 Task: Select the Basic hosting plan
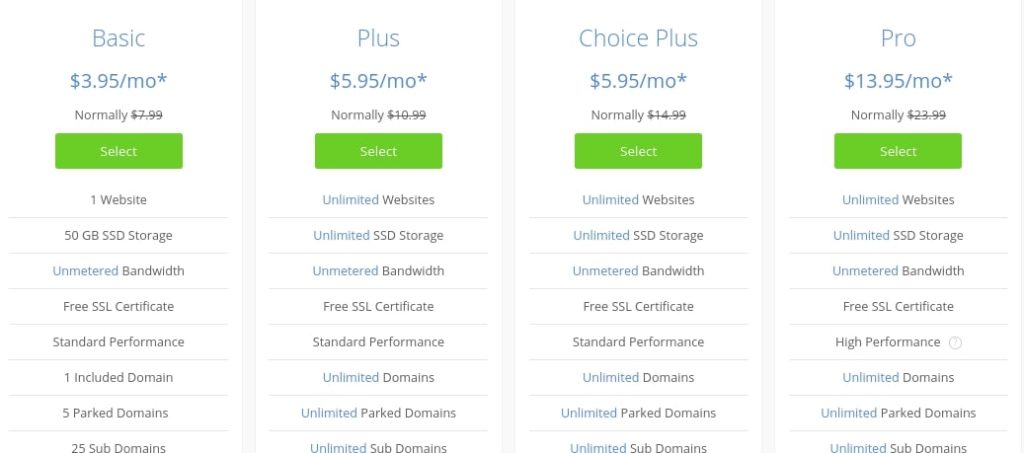pos(119,151)
